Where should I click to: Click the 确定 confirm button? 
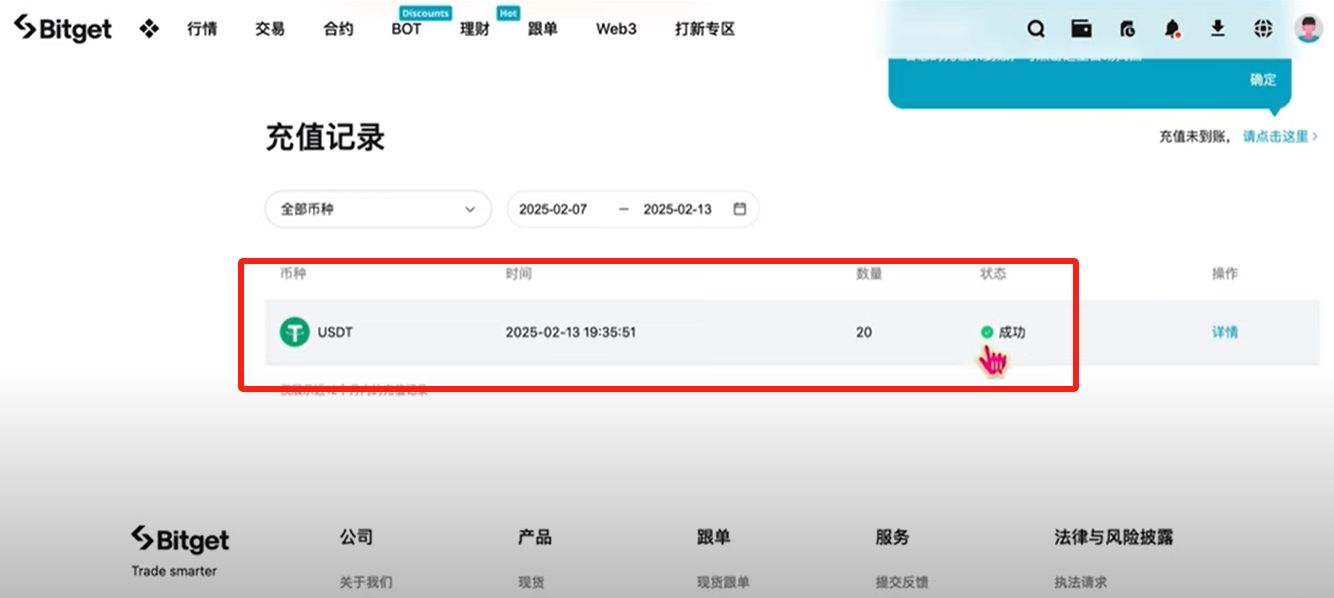point(1263,79)
